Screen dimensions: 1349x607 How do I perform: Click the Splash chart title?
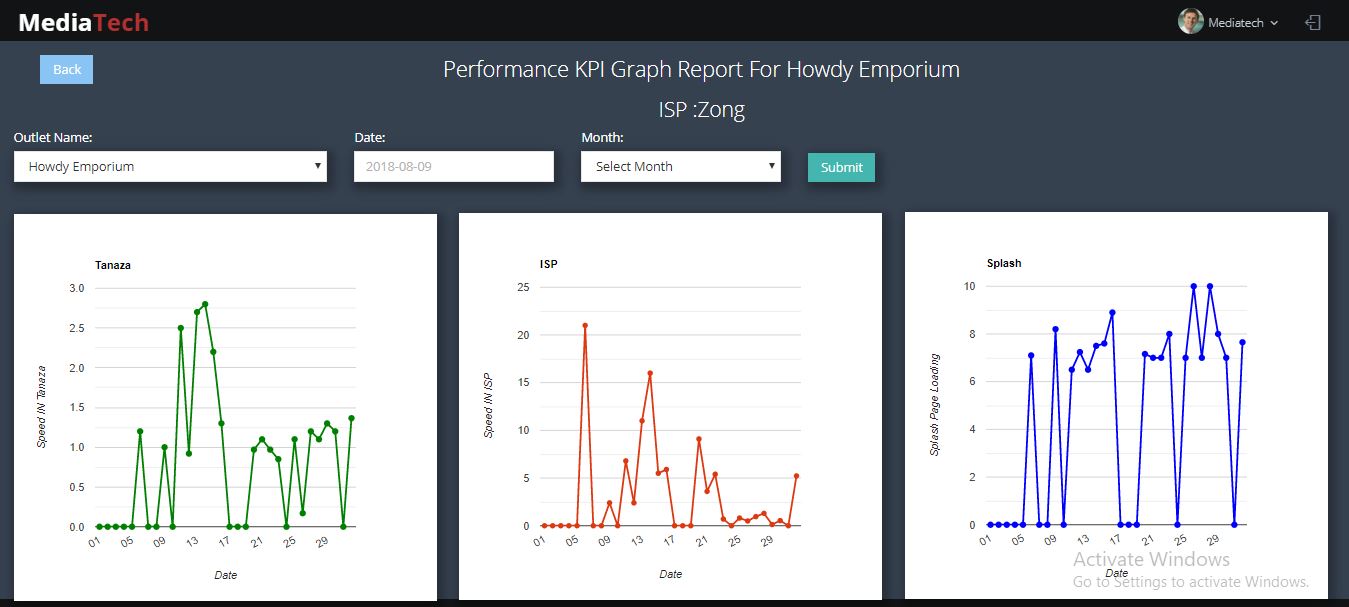click(1004, 263)
